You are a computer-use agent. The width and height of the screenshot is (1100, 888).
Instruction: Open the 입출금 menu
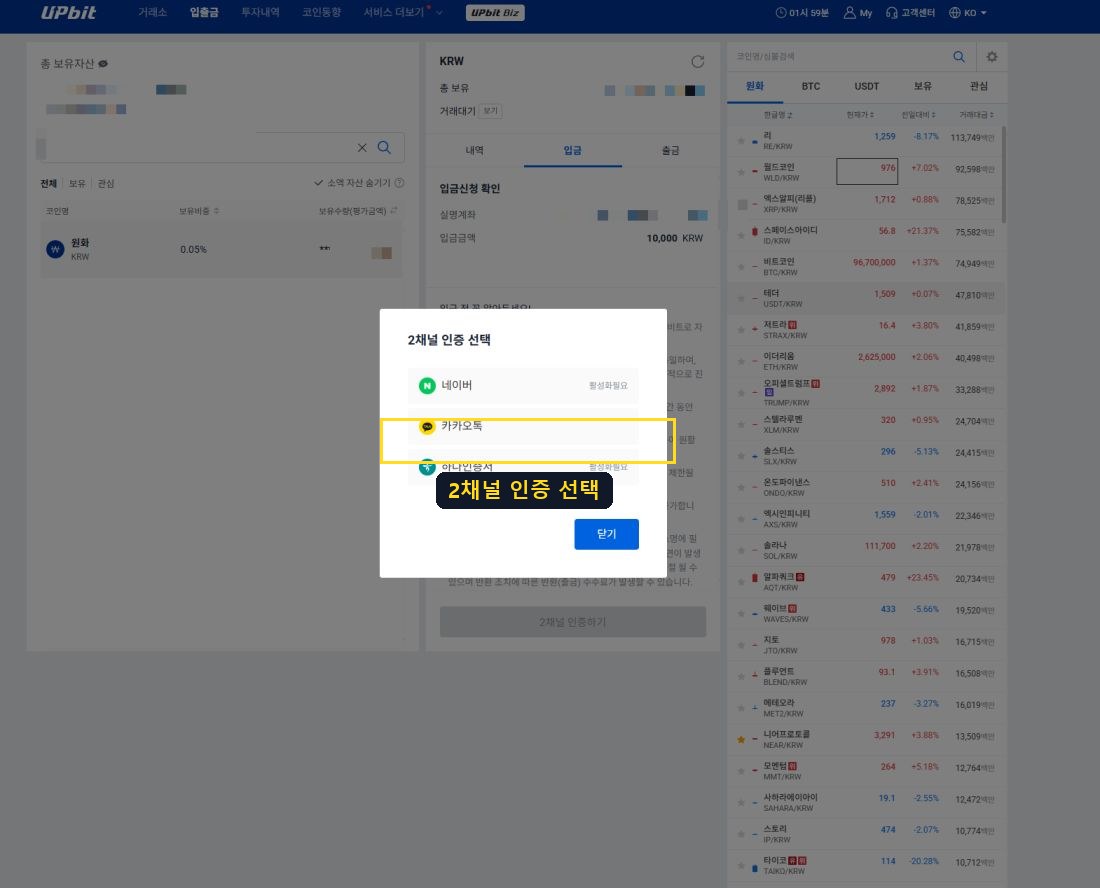pos(204,13)
